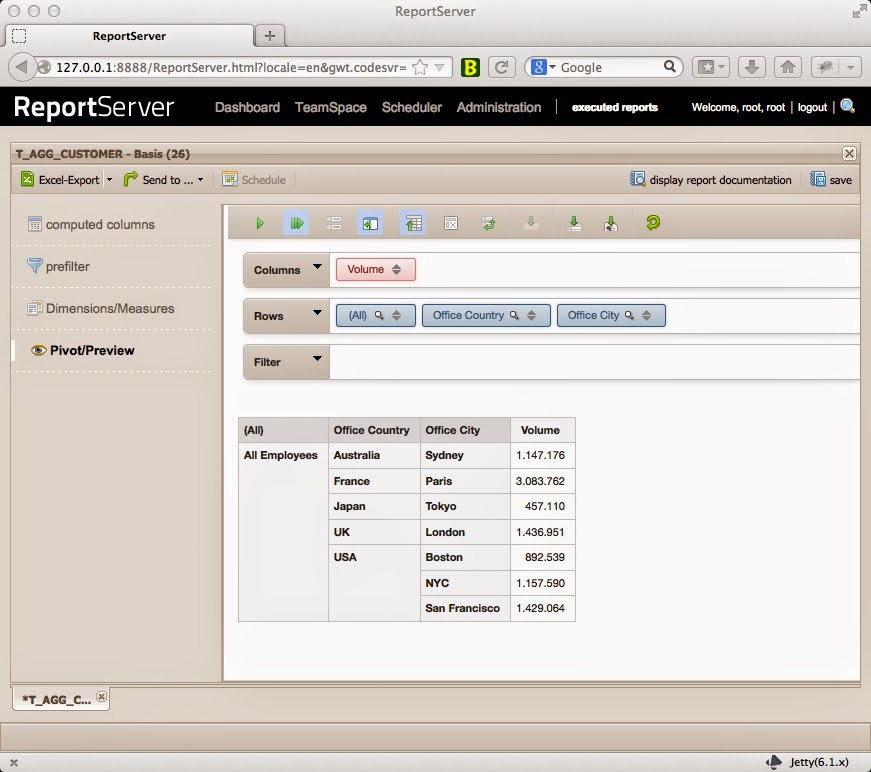
Task: Click sort arrows on Office City chip
Action: click(x=646, y=315)
